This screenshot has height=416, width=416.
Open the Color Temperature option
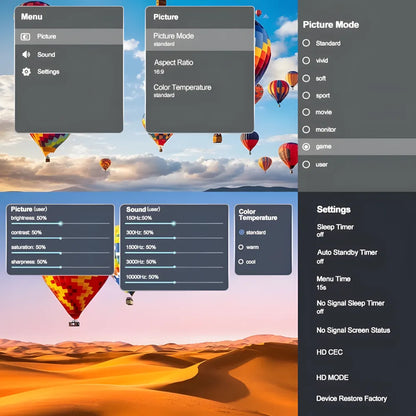click(200, 91)
